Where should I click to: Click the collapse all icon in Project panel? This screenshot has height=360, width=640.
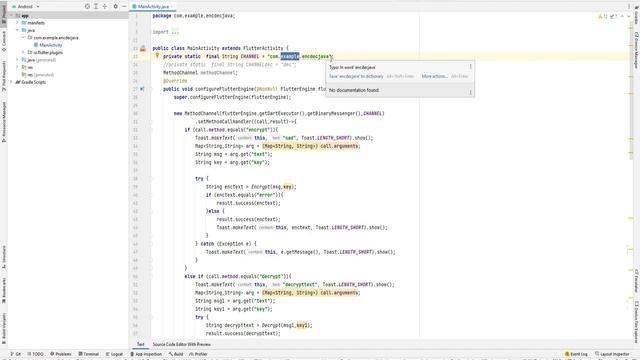pyautogui.click(x=105, y=7)
